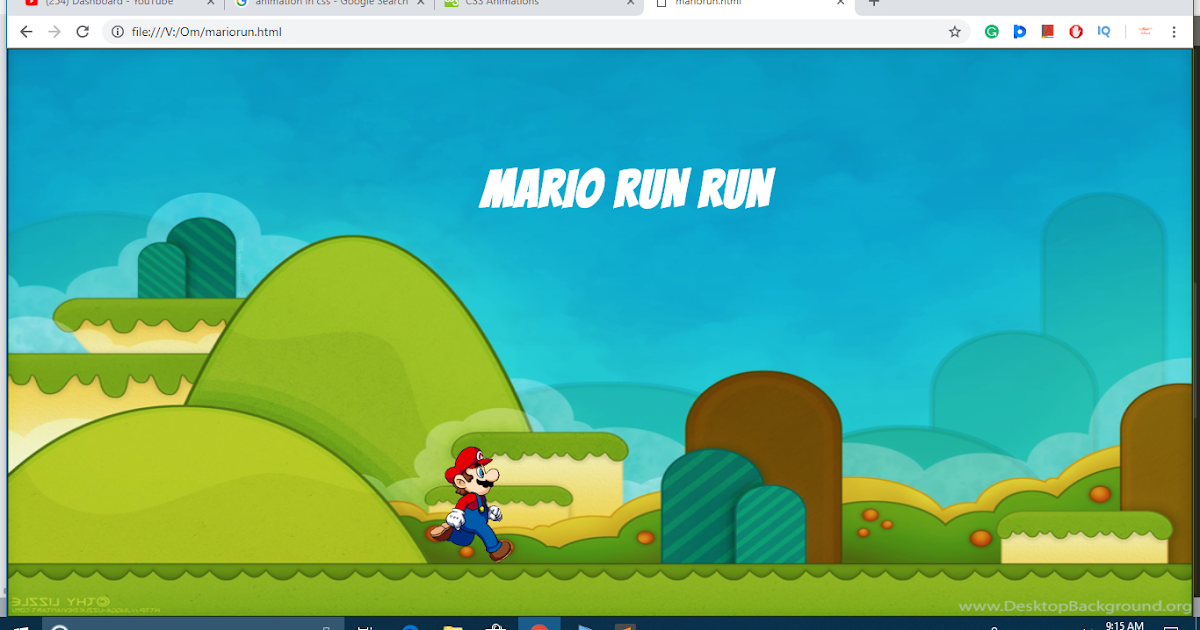Reload the mariorun.html page
This screenshot has height=630, width=1200.
[x=83, y=31]
